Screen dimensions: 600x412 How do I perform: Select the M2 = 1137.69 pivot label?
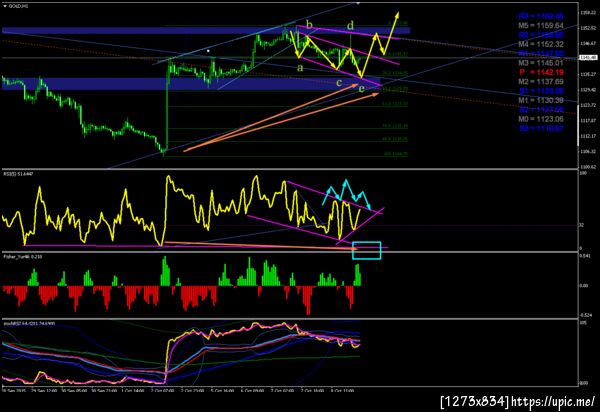541,81
